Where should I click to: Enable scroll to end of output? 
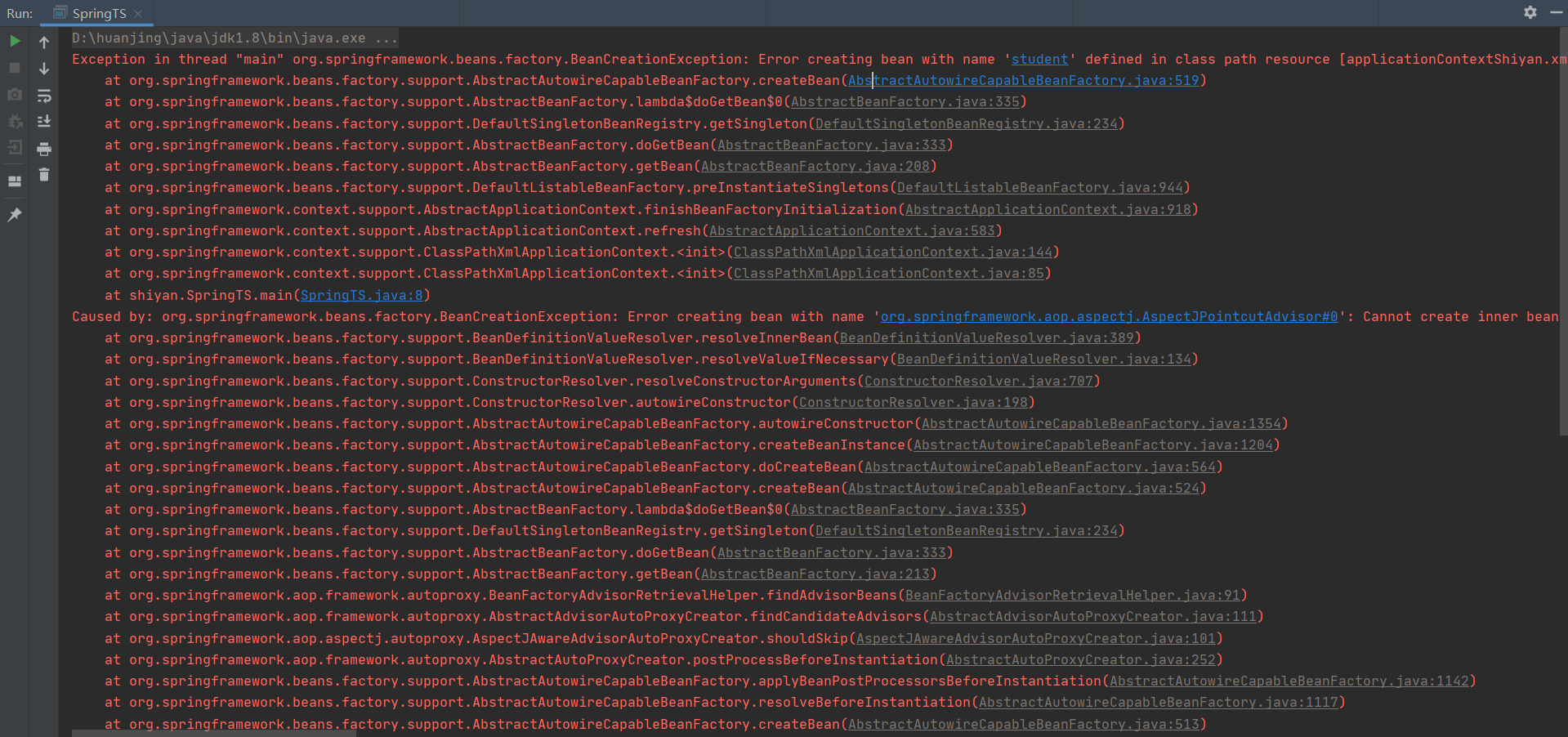coord(44,121)
